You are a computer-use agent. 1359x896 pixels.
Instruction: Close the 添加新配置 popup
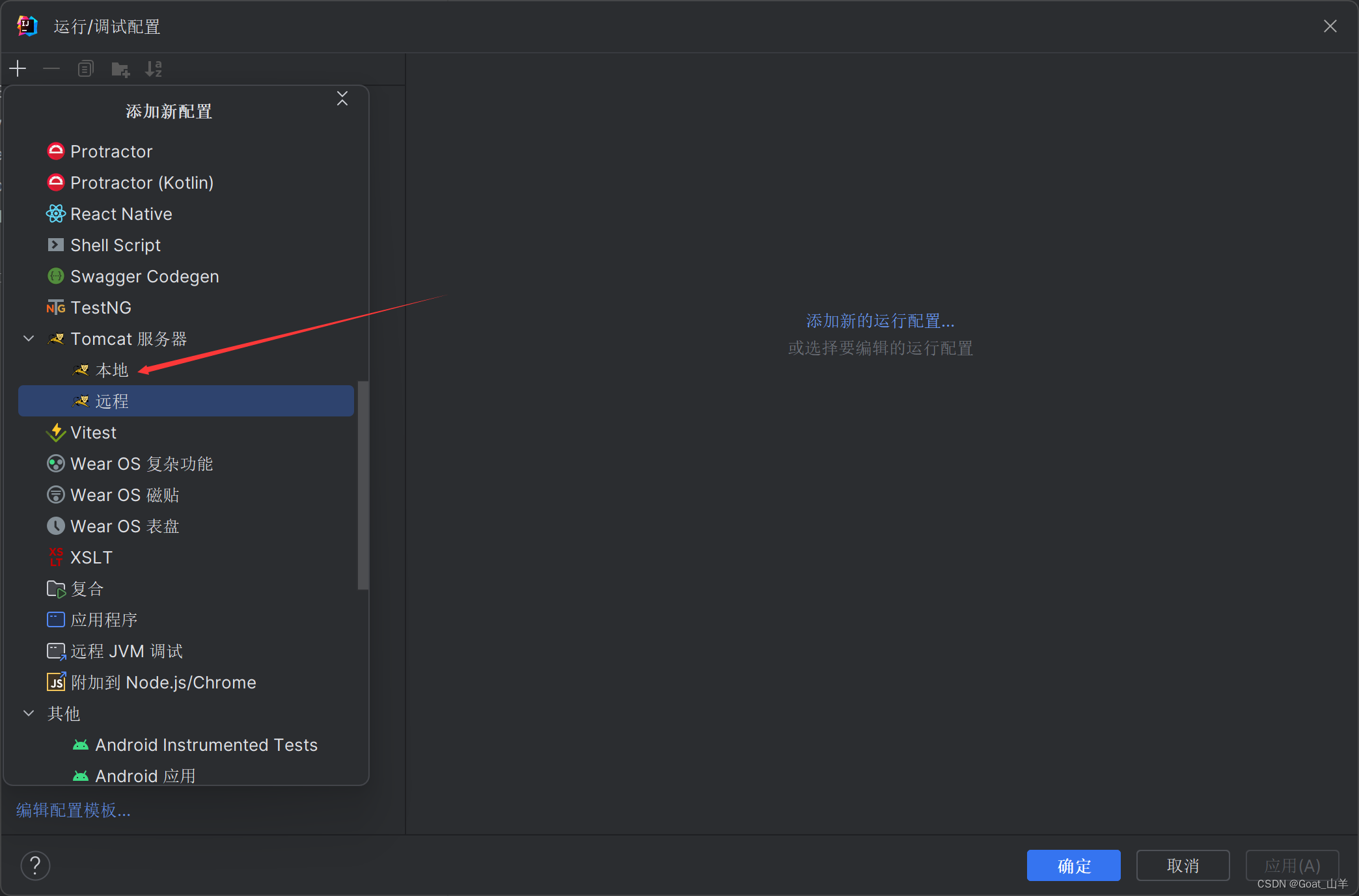point(342,99)
